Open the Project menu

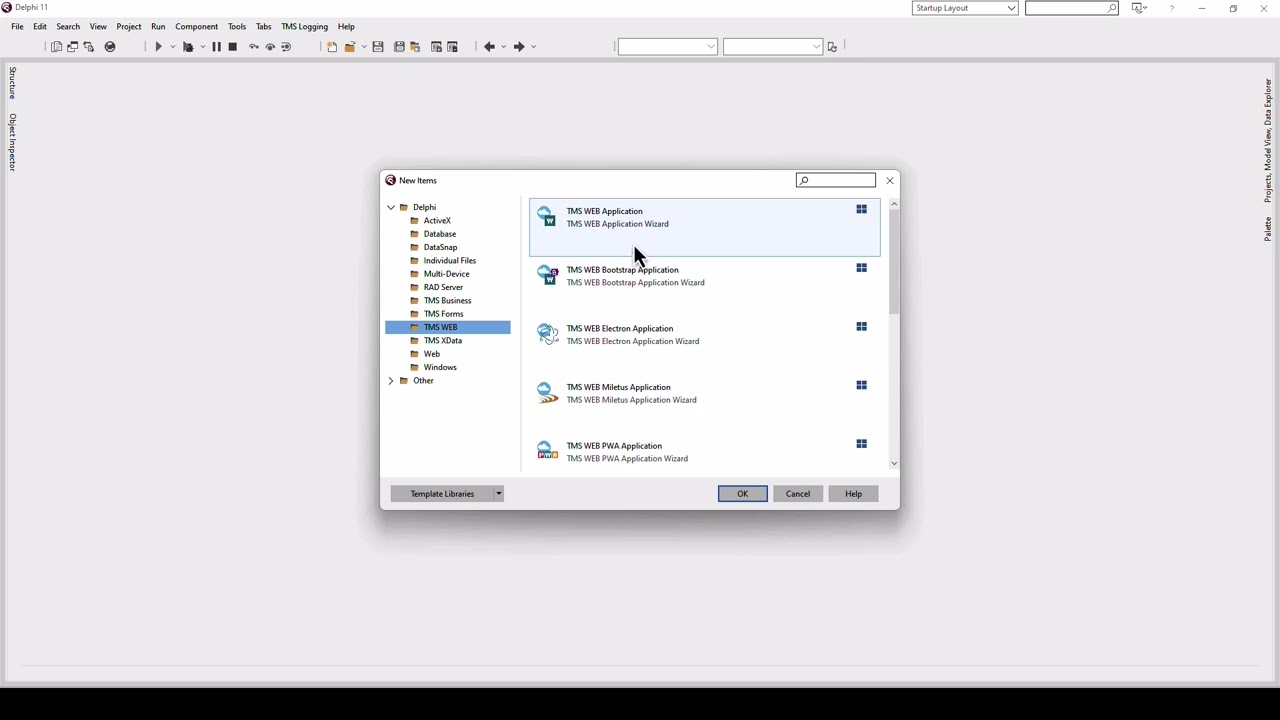[129, 27]
